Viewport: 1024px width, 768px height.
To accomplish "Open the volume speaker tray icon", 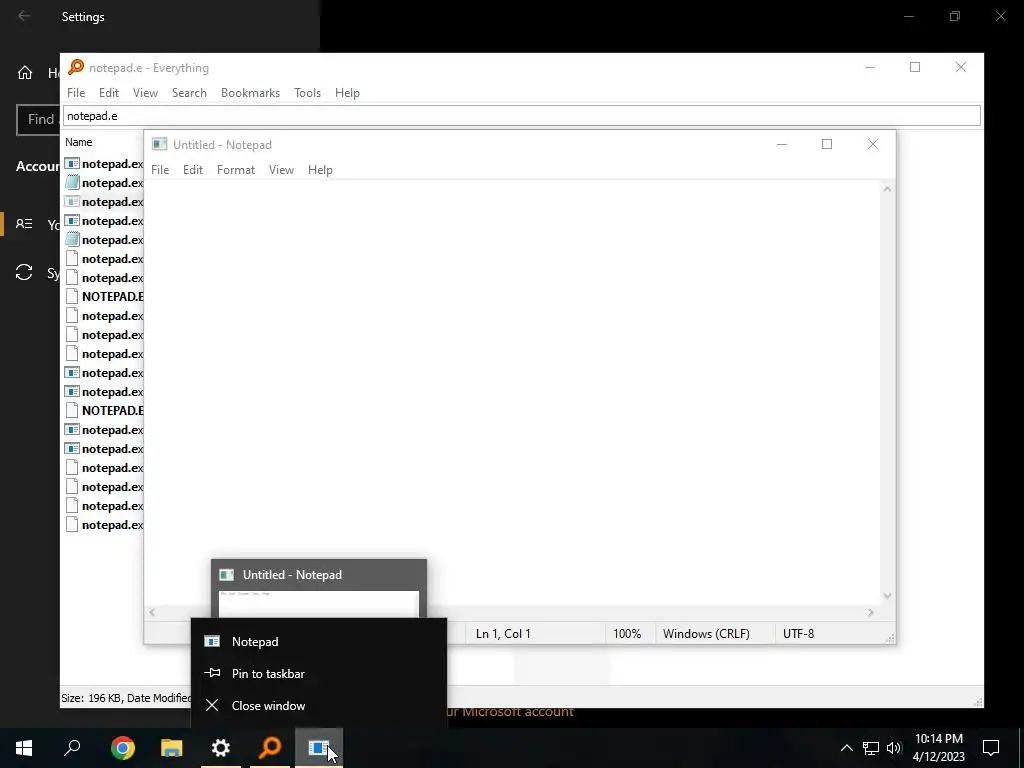I will click(x=894, y=748).
